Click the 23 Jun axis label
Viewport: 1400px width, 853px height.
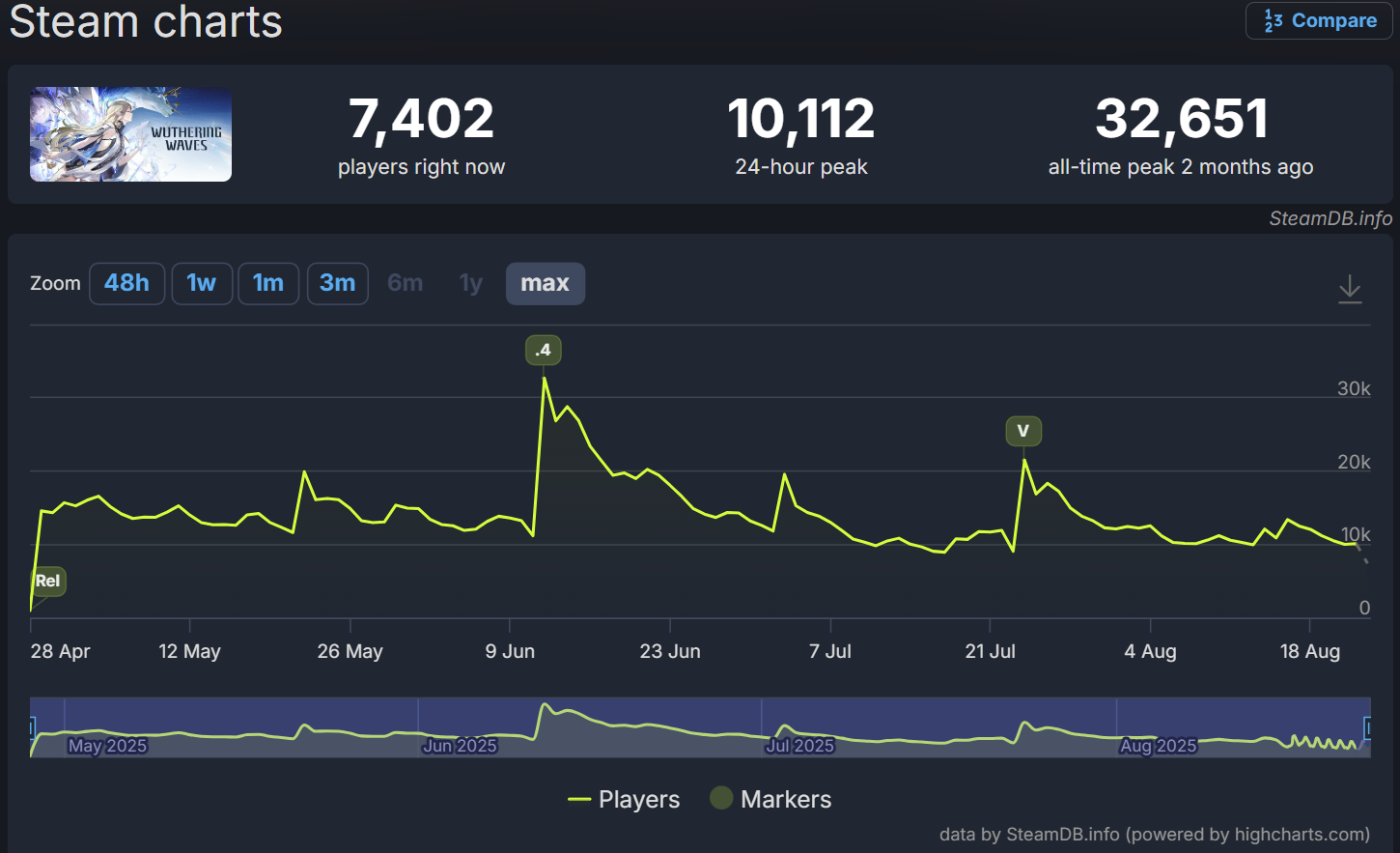click(670, 651)
